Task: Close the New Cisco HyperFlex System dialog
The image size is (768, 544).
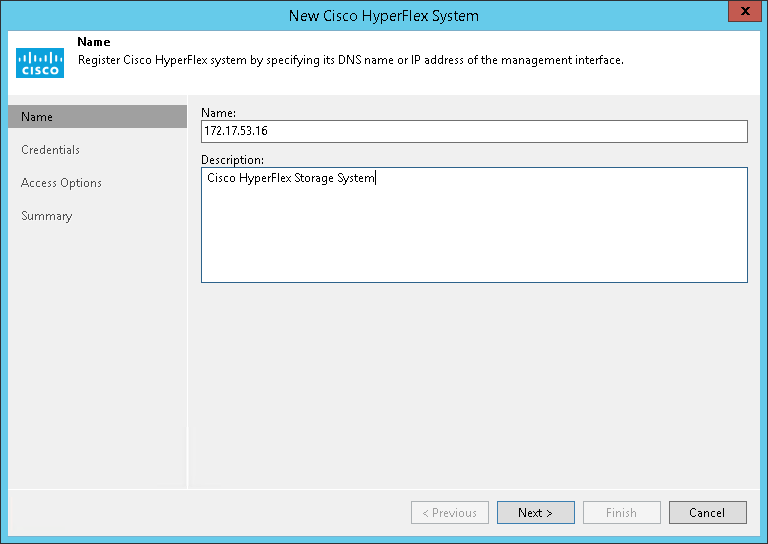Action: tap(742, 14)
